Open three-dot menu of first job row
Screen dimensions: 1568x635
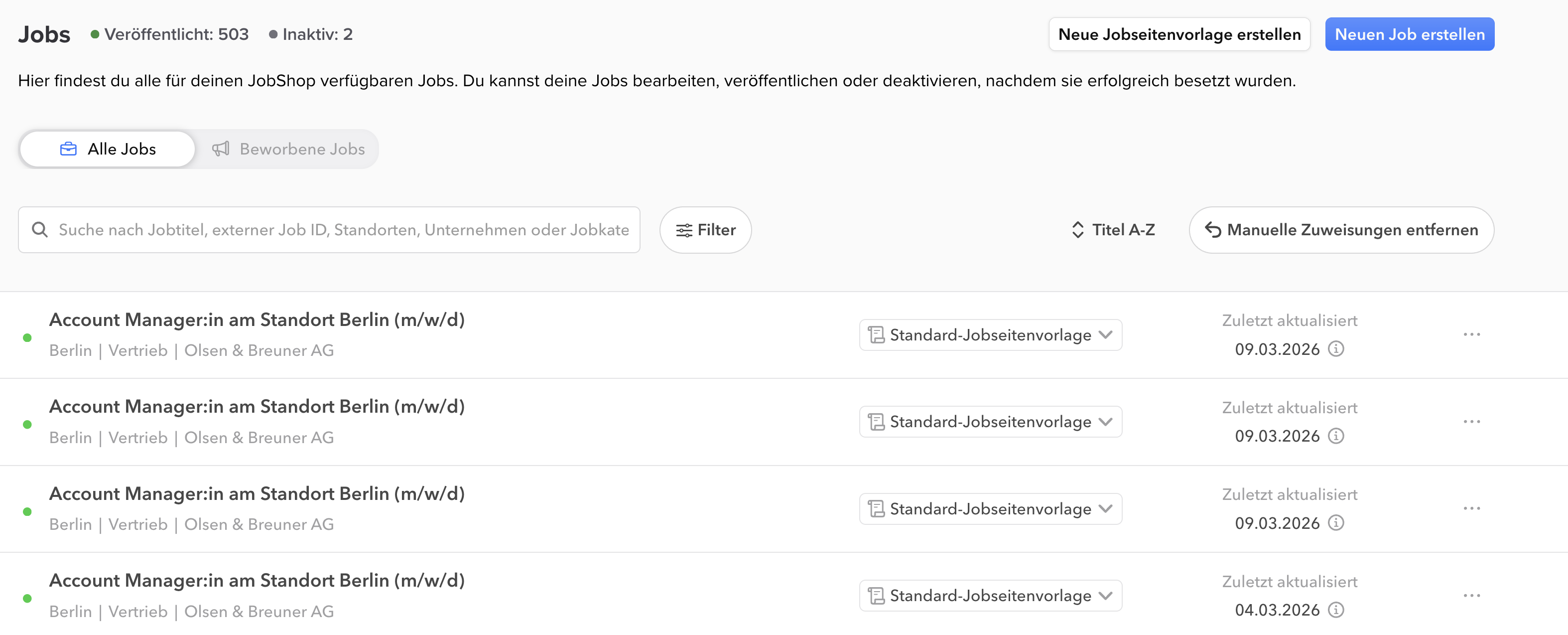[1471, 334]
